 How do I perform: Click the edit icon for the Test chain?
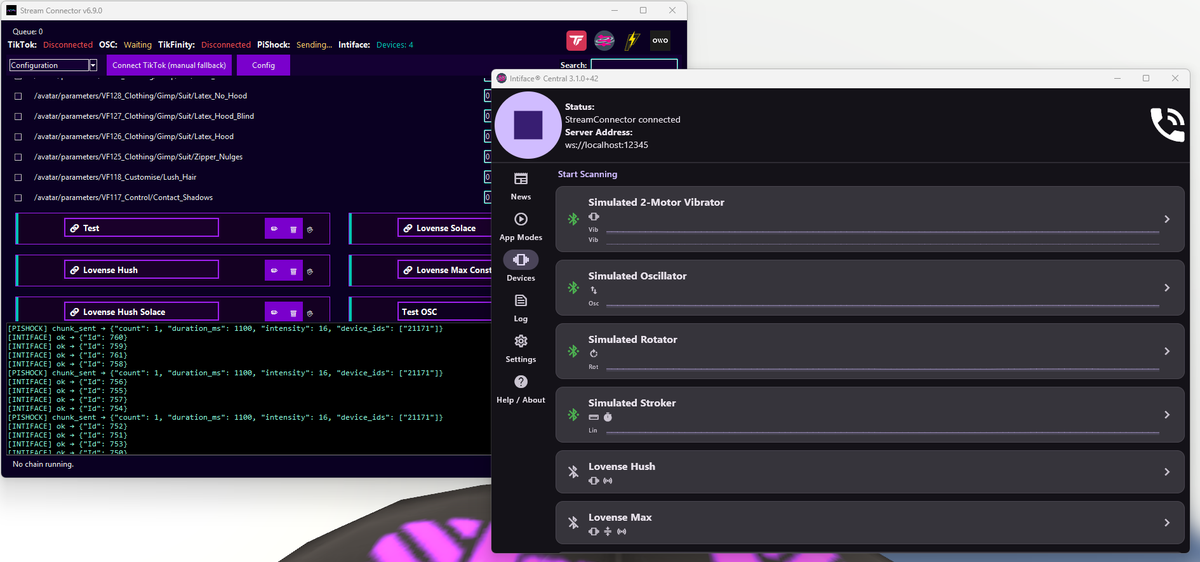pos(274,228)
